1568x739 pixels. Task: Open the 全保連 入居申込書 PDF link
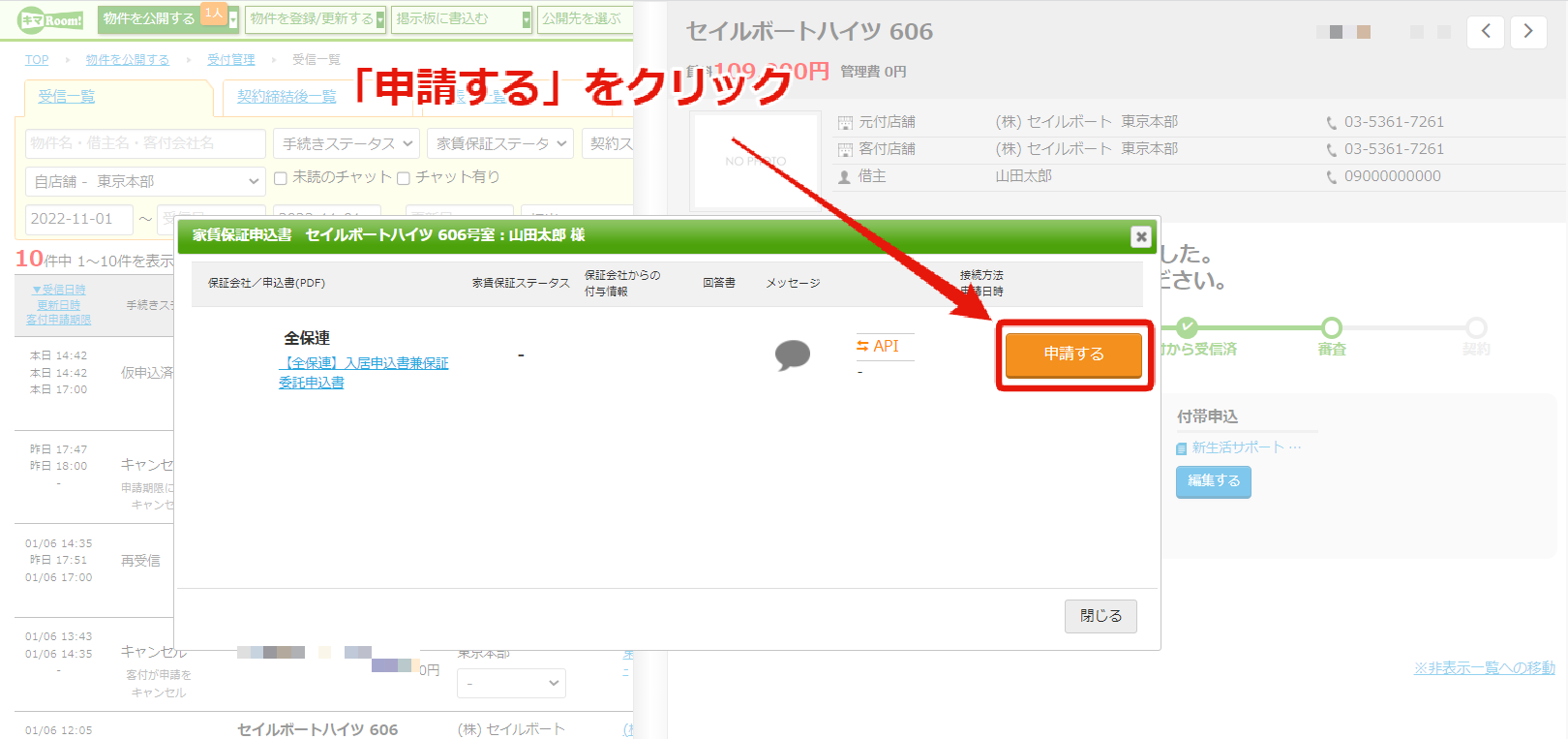coord(364,373)
